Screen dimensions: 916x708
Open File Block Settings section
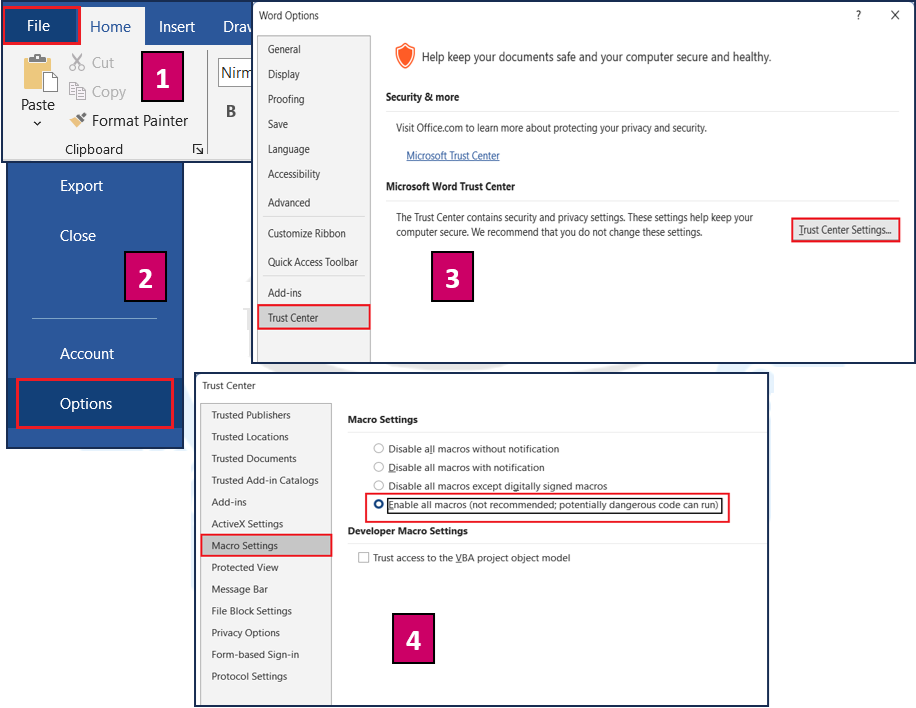tap(266, 611)
